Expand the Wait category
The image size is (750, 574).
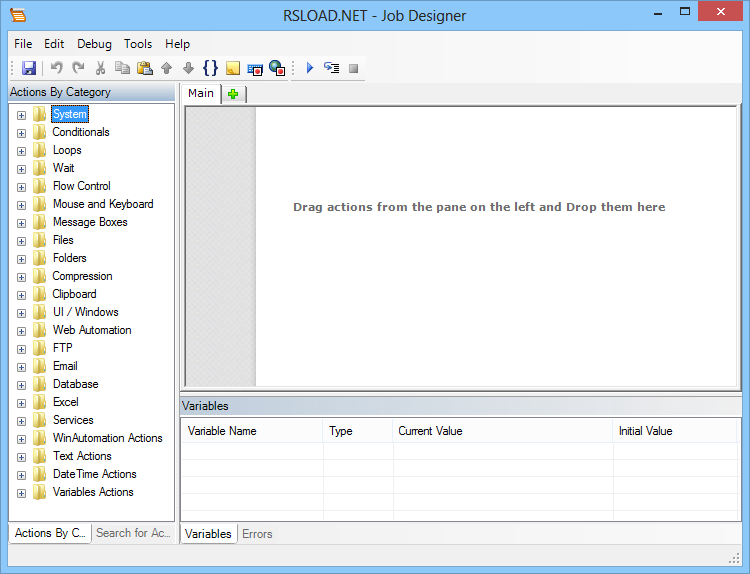tap(21, 169)
